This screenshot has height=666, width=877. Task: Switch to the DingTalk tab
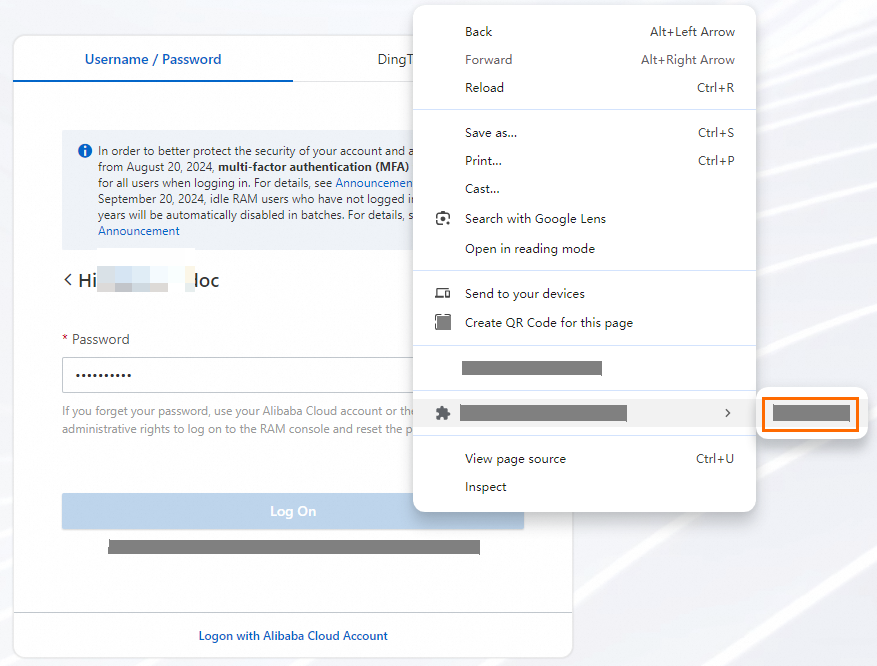tap(395, 59)
